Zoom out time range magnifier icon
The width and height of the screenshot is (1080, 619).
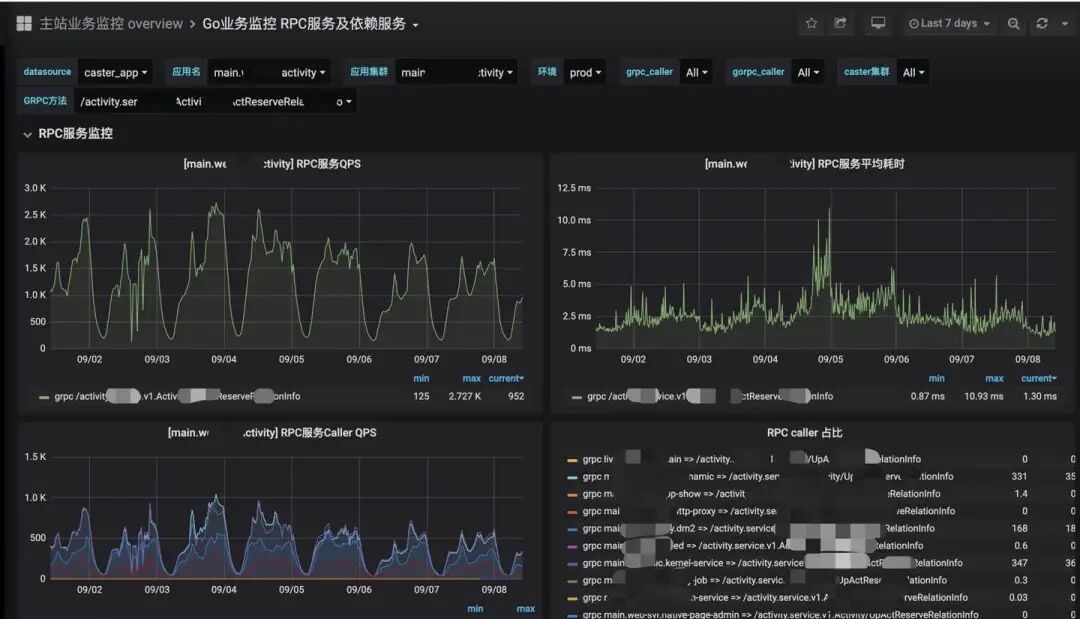[1013, 23]
